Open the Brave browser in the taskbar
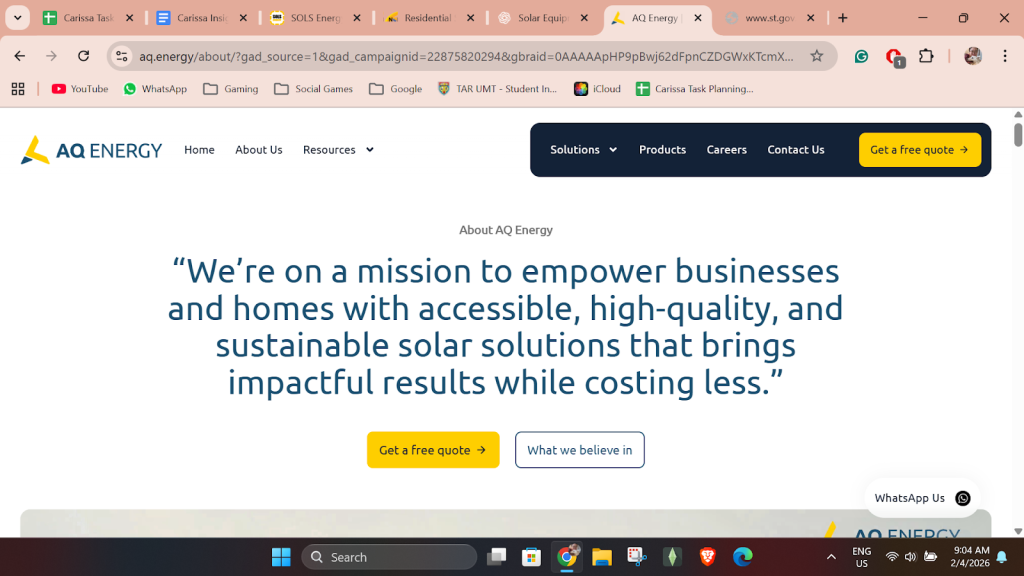 (707, 557)
